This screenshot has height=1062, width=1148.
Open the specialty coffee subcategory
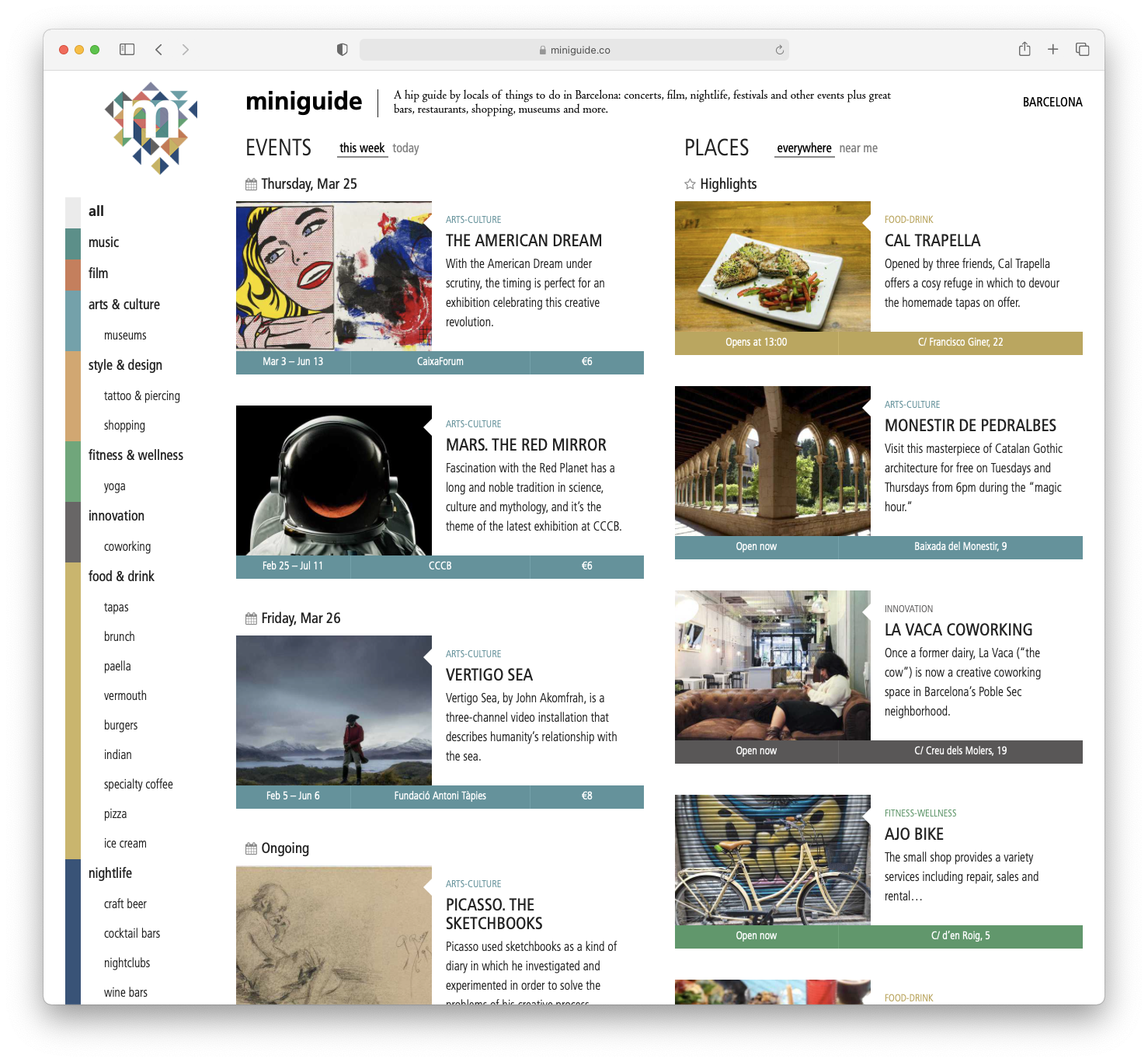tap(138, 785)
